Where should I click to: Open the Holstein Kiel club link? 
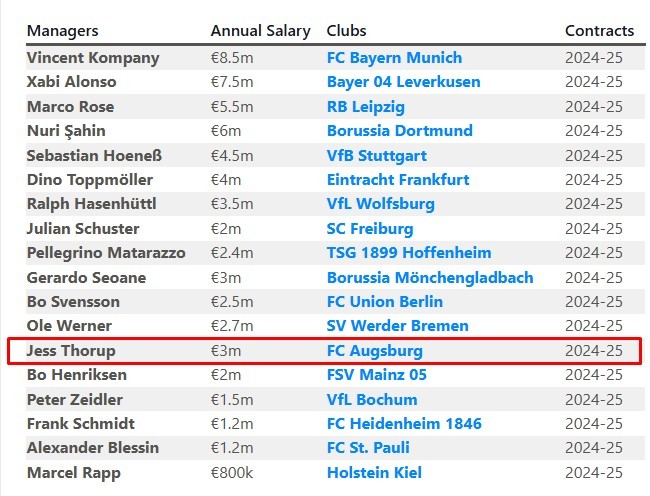(x=374, y=473)
